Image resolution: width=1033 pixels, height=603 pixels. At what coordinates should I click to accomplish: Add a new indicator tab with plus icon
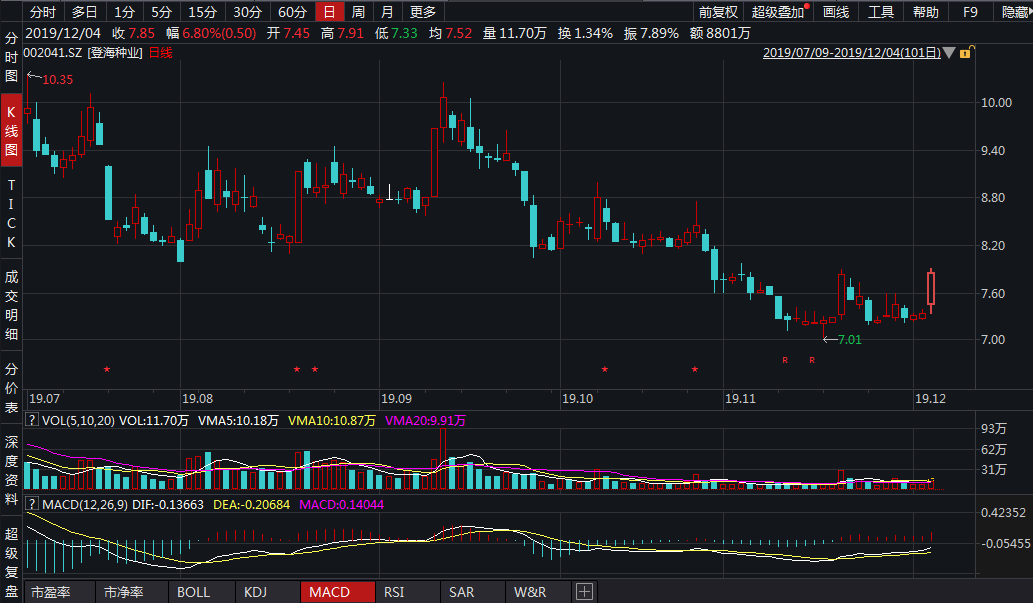click(584, 592)
